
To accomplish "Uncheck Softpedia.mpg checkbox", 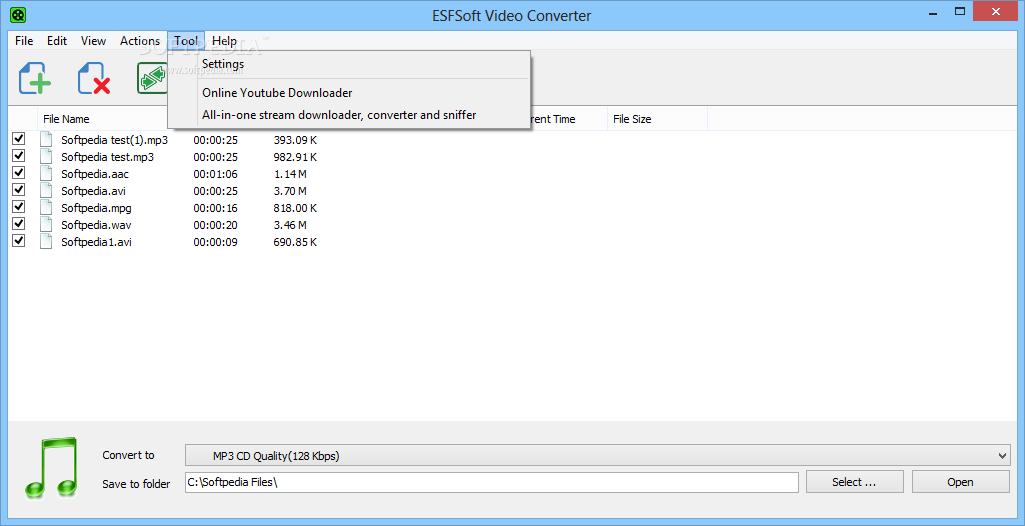I will 19,206.
